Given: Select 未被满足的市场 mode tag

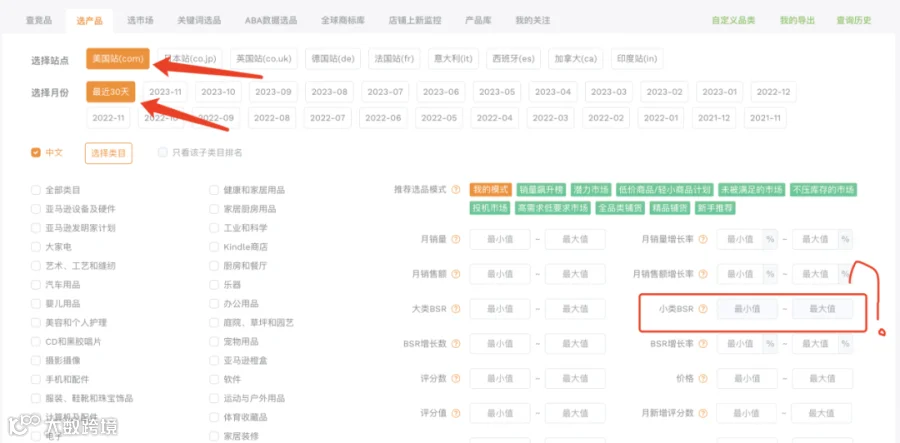Looking at the screenshot, I should tap(751, 190).
